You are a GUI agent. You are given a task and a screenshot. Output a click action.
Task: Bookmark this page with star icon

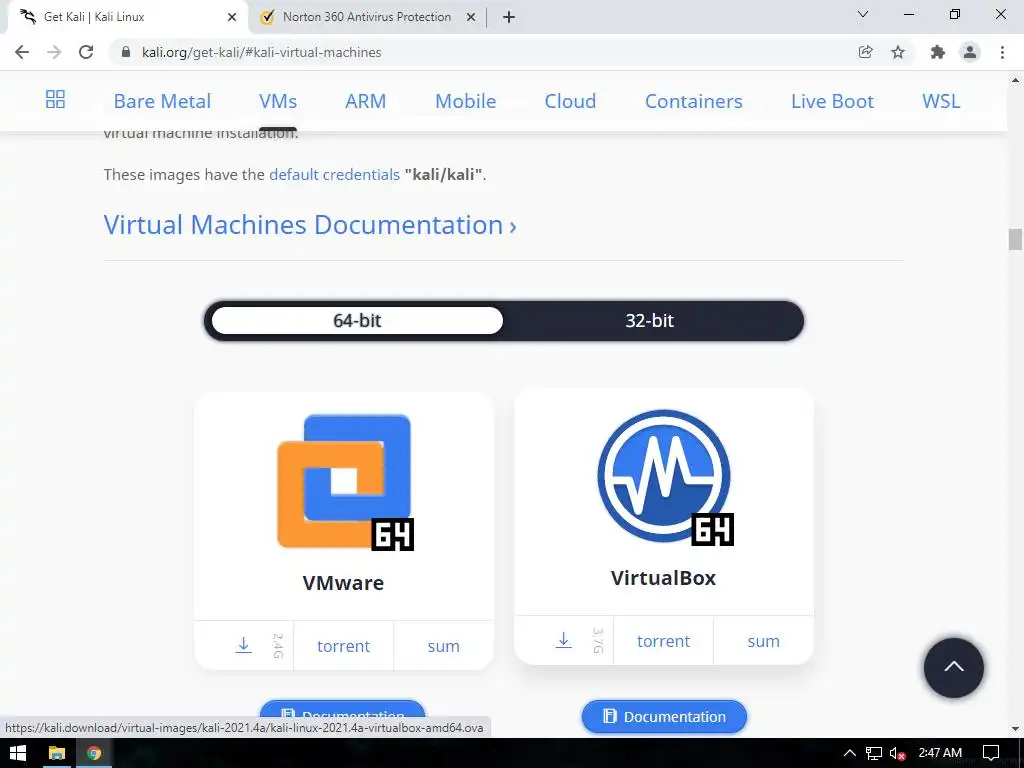click(898, 52)
